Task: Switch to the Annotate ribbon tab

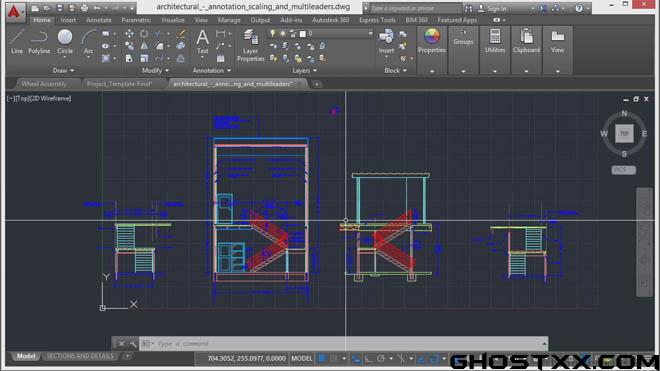Action: (x=98, y=20)
